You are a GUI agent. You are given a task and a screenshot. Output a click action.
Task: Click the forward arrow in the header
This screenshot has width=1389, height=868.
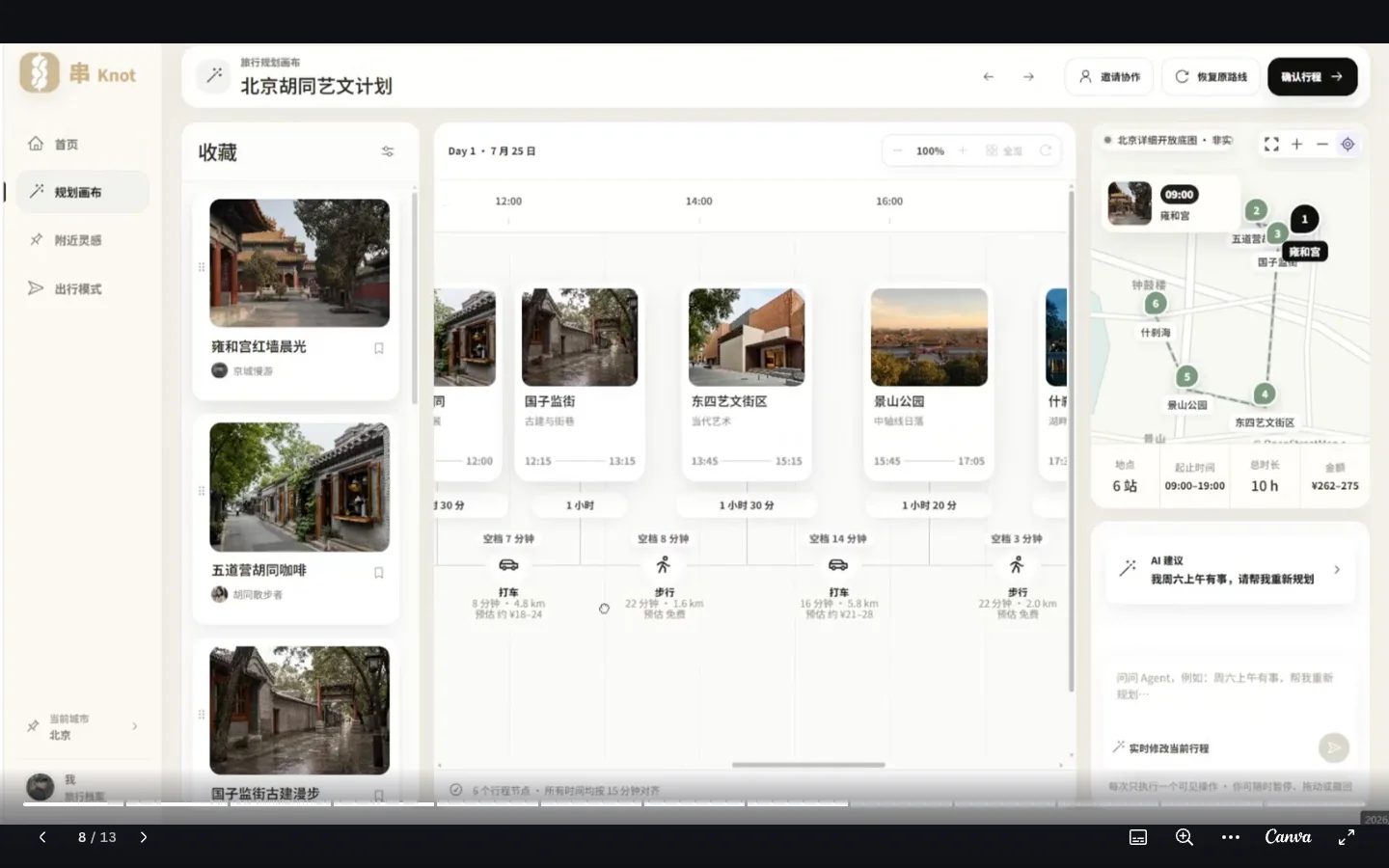point(1028,76)
